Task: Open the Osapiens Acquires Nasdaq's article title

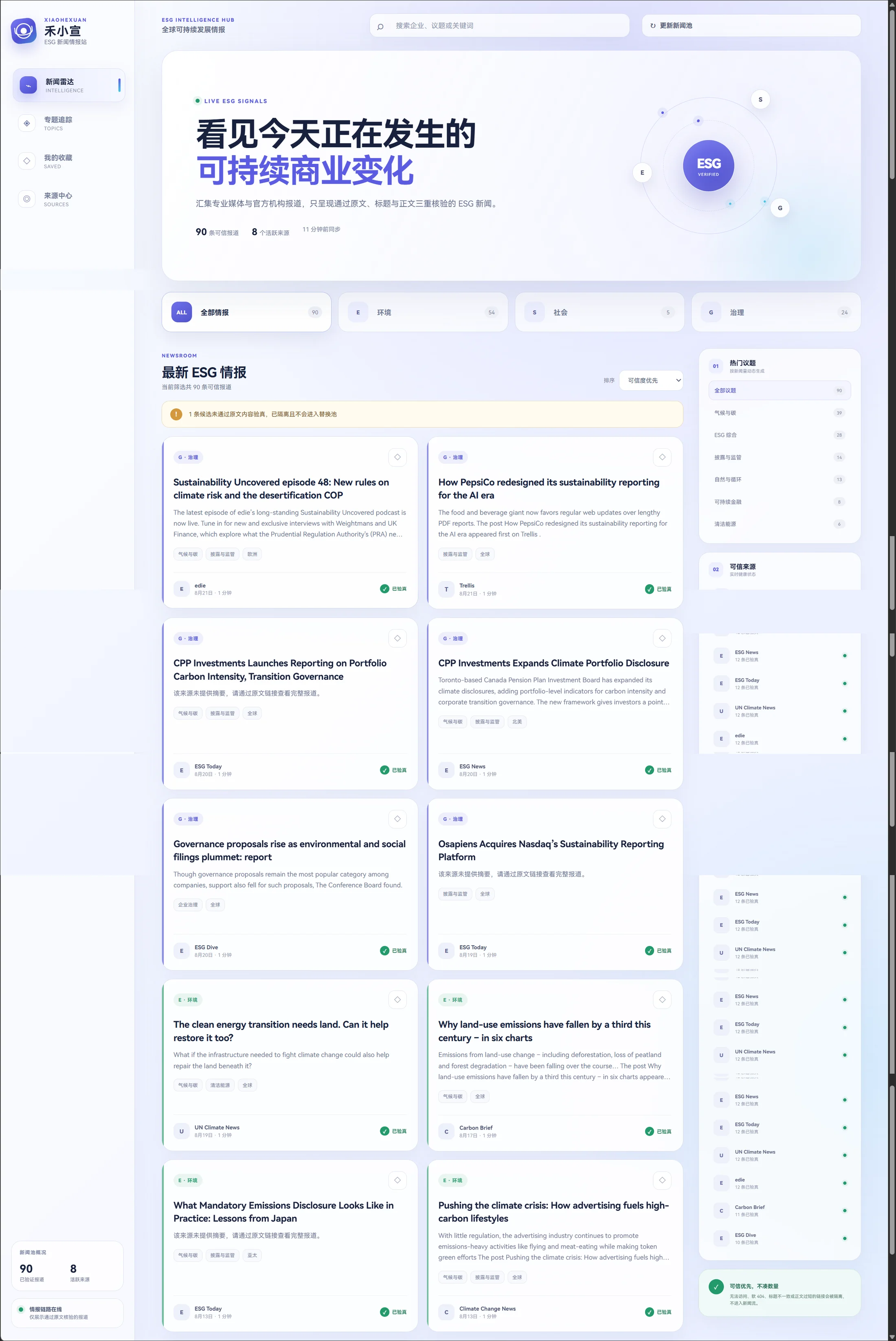Action: click(x=551, y=850)
